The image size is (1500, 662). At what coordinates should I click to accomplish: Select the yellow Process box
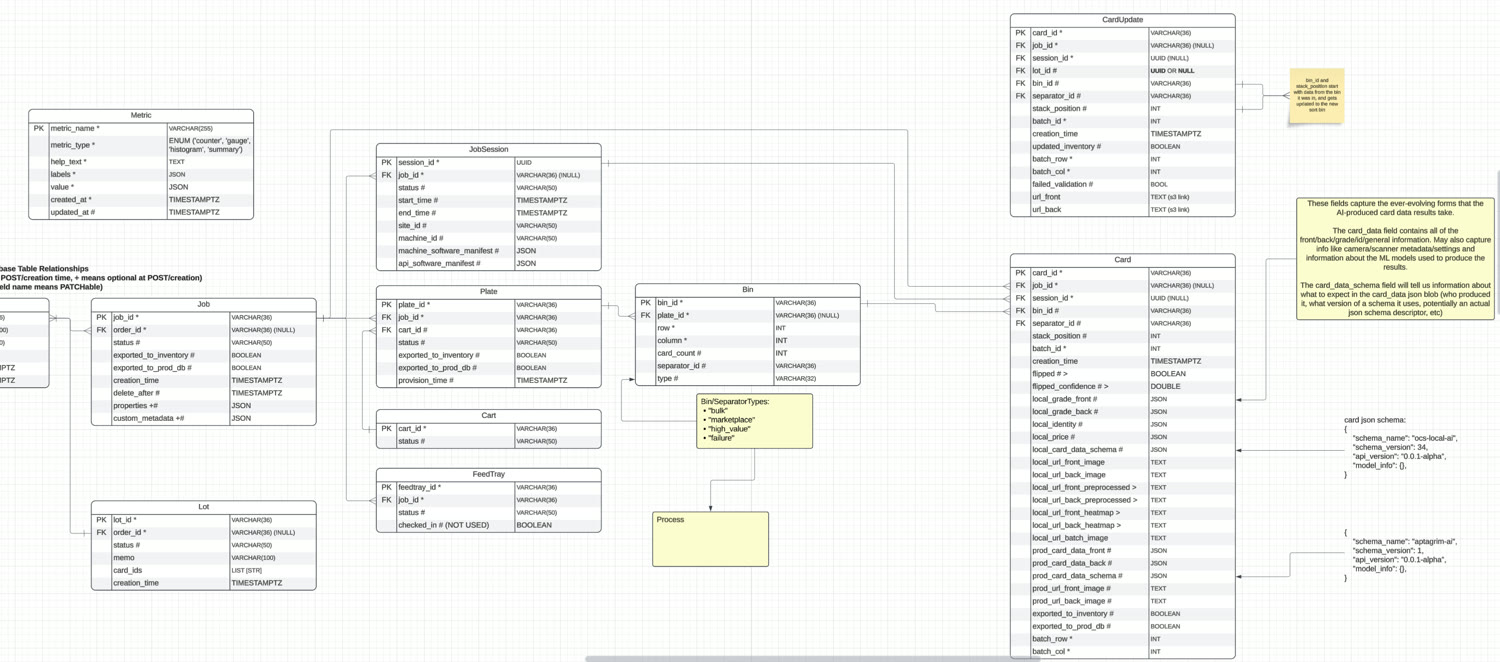[x=711, y=540]
